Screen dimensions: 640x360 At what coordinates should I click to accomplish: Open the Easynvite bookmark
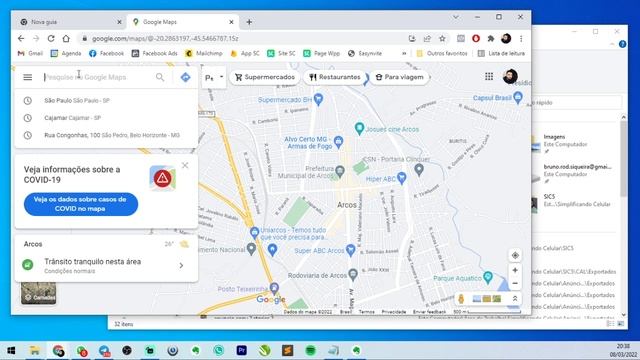[365, 53]
